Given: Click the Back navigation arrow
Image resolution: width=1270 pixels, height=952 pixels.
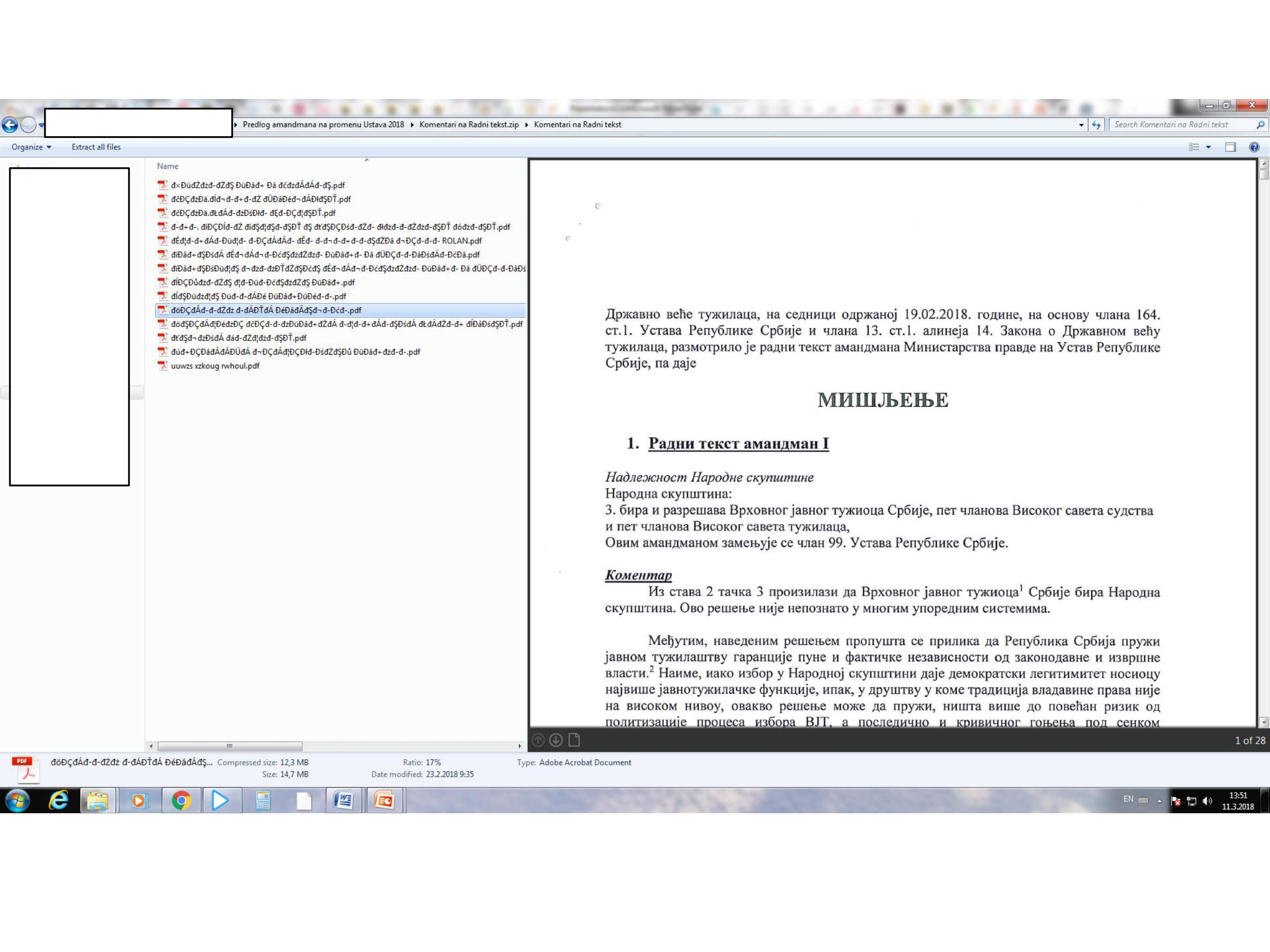Looking at the screenshot, I should pyautogui.click(x=10, y=124).
